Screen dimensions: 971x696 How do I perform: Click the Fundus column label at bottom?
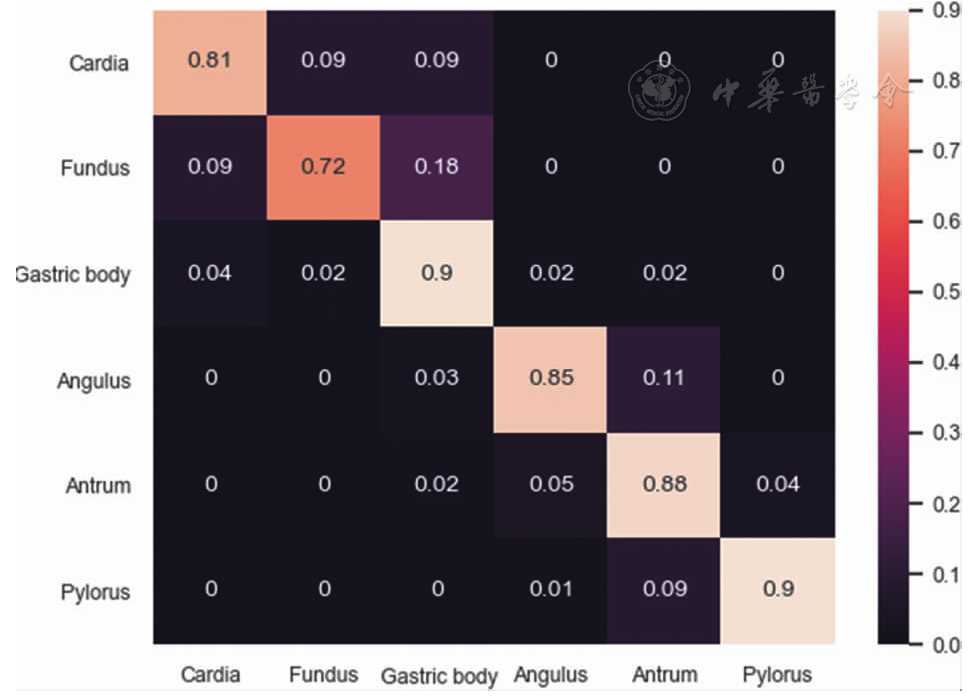tap(323, 674)
